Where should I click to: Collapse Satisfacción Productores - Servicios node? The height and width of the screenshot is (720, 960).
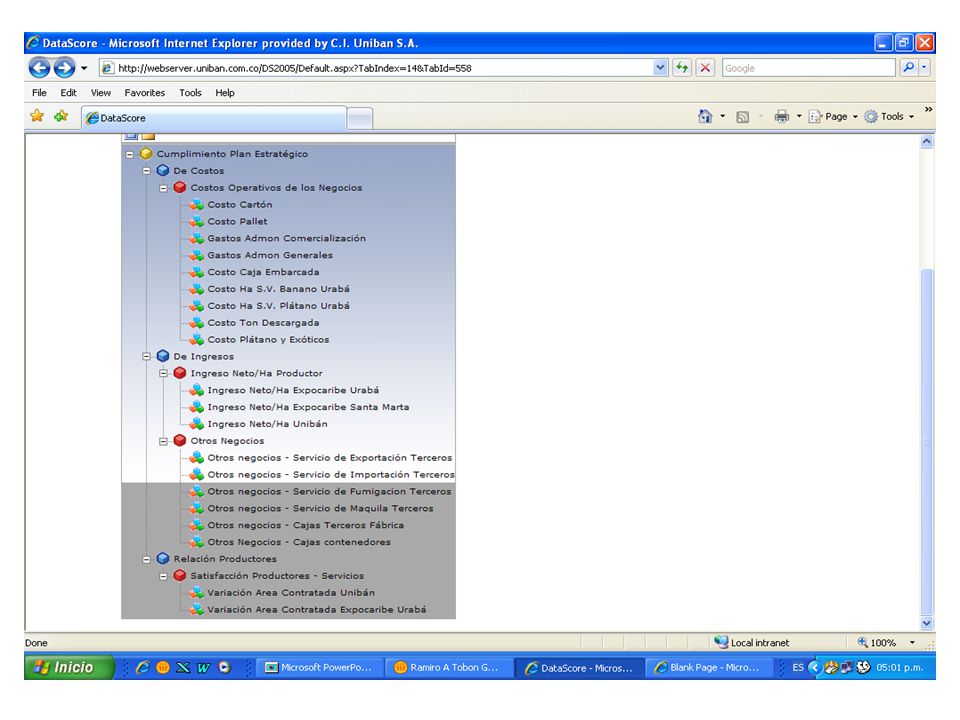coord(163,576)
